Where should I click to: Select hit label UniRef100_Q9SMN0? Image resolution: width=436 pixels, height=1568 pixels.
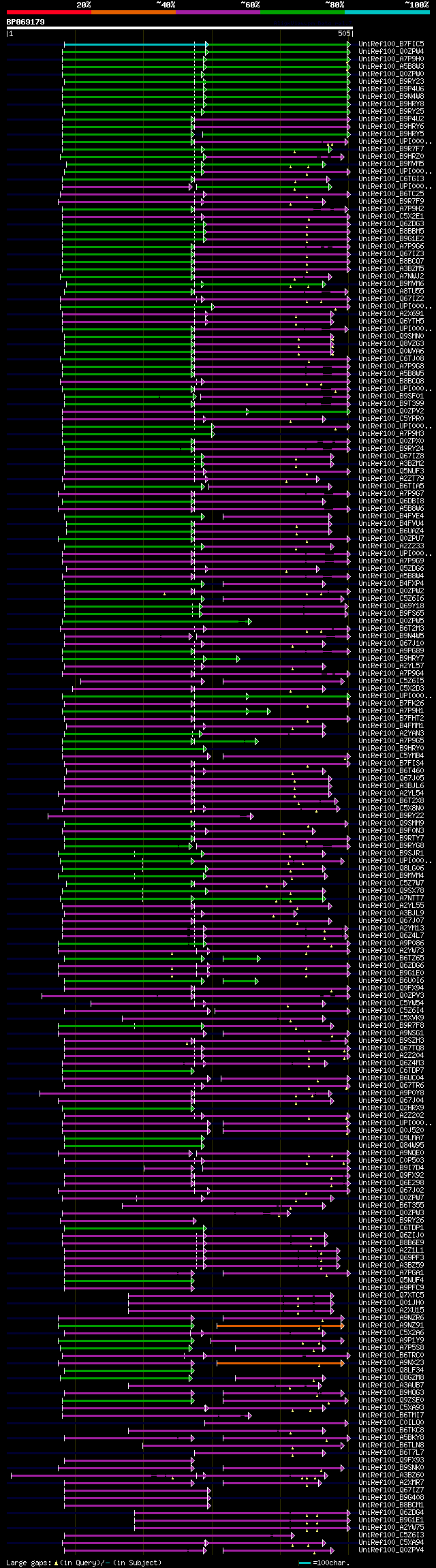(391, 336)
